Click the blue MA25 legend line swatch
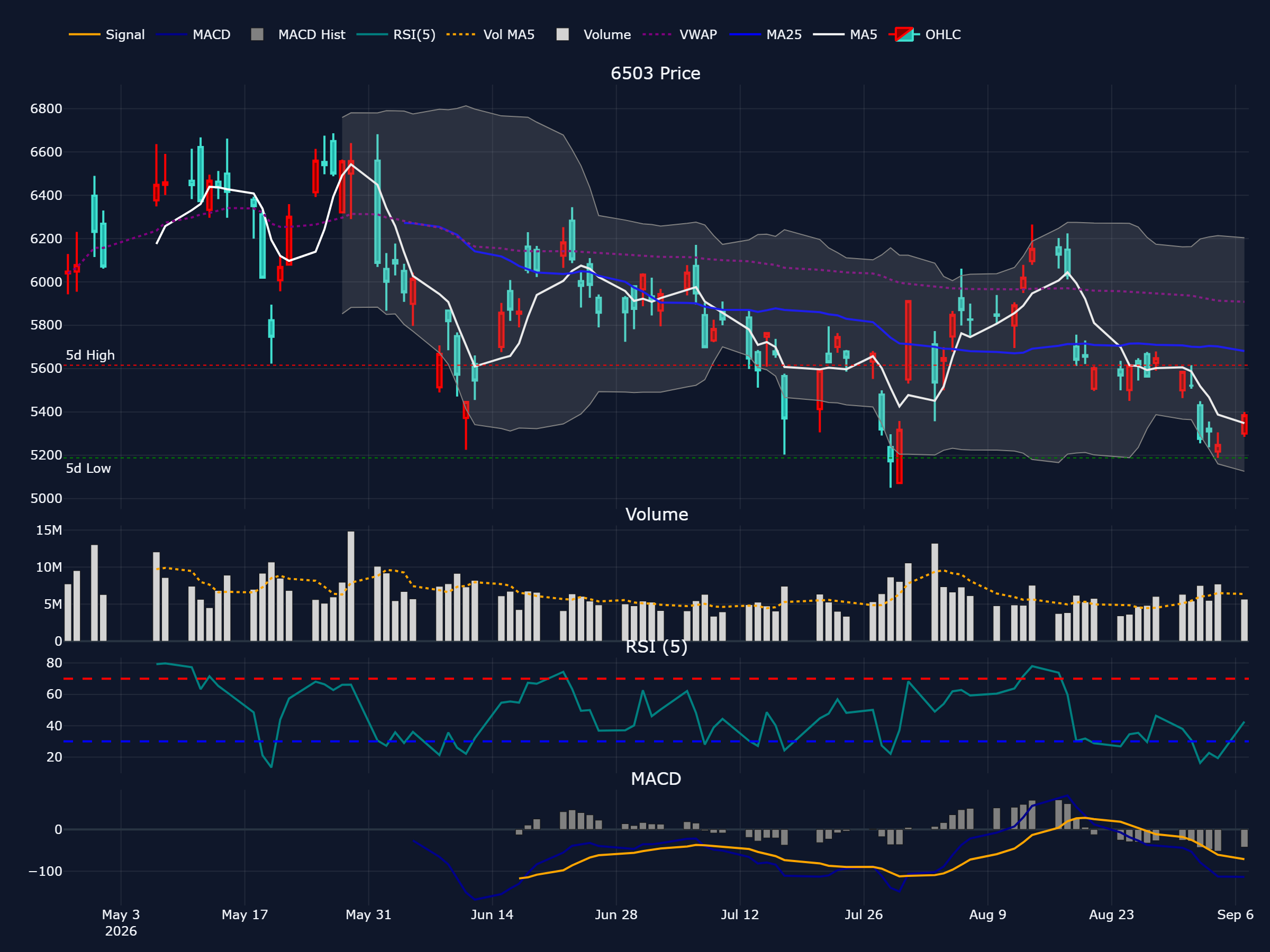This screenshot has width=1270, height=952. tap(745, 34)
